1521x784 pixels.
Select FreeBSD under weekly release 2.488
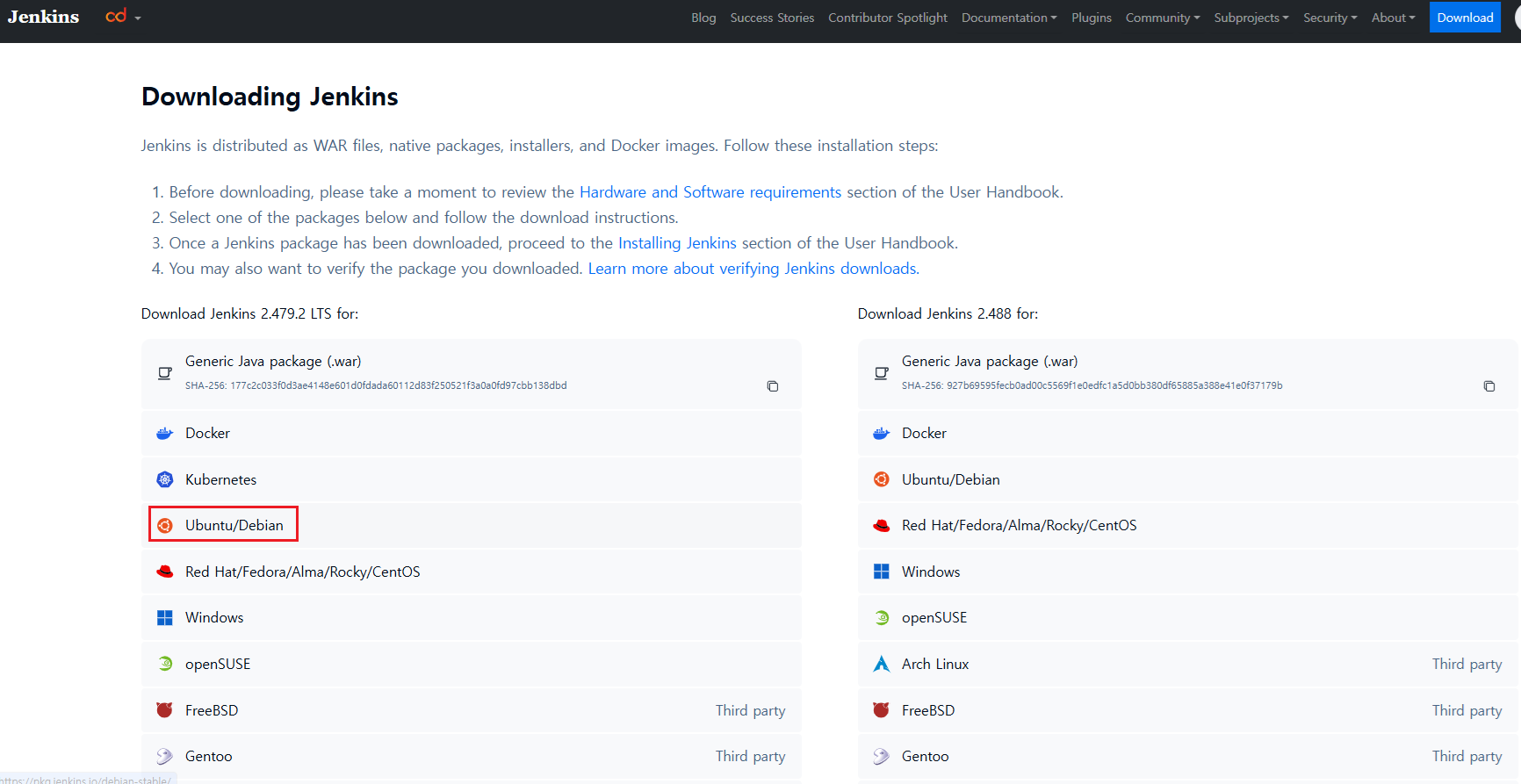(x=1188, y=709)
